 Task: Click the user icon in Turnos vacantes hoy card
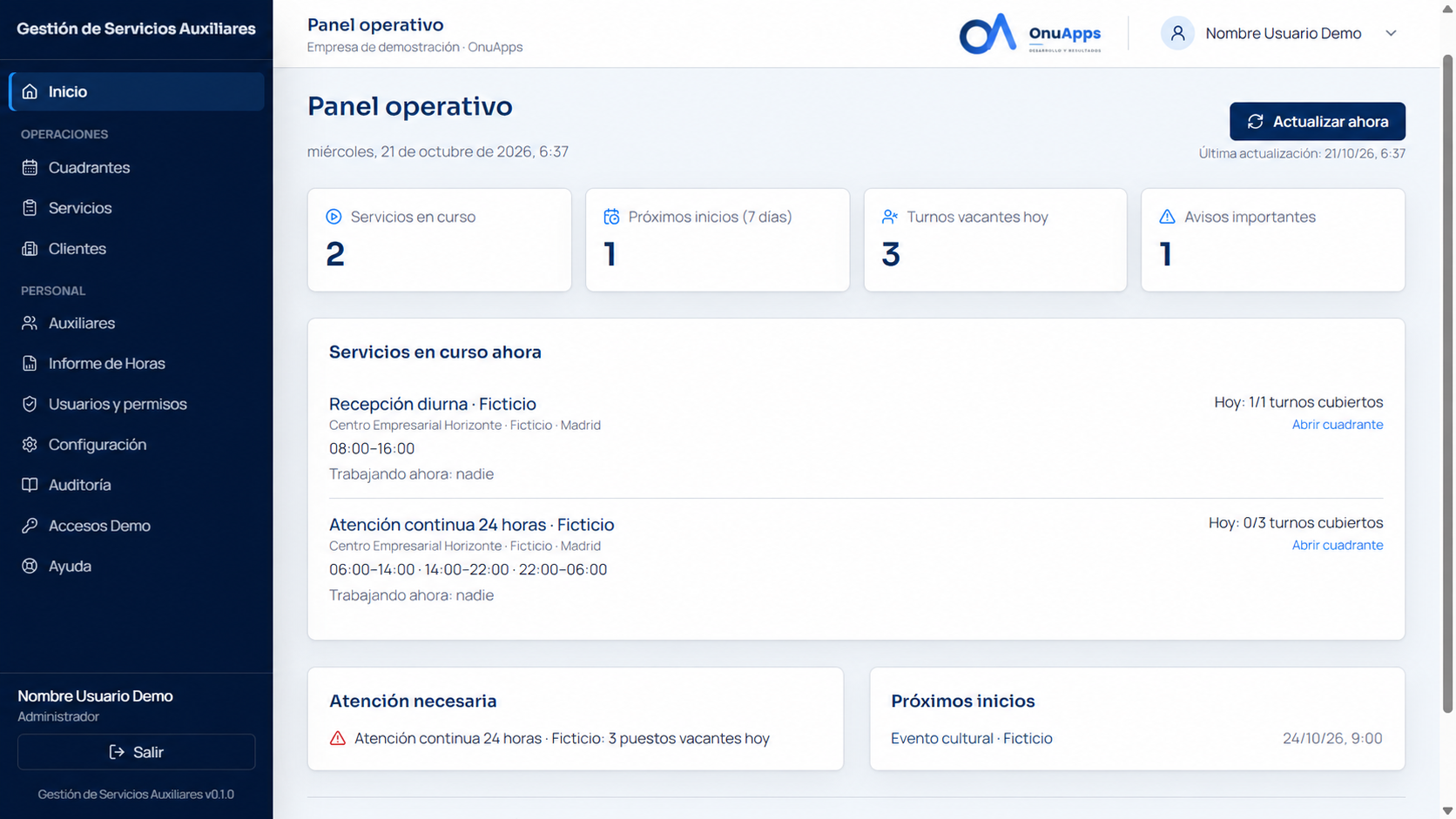[x=889, y=217]
